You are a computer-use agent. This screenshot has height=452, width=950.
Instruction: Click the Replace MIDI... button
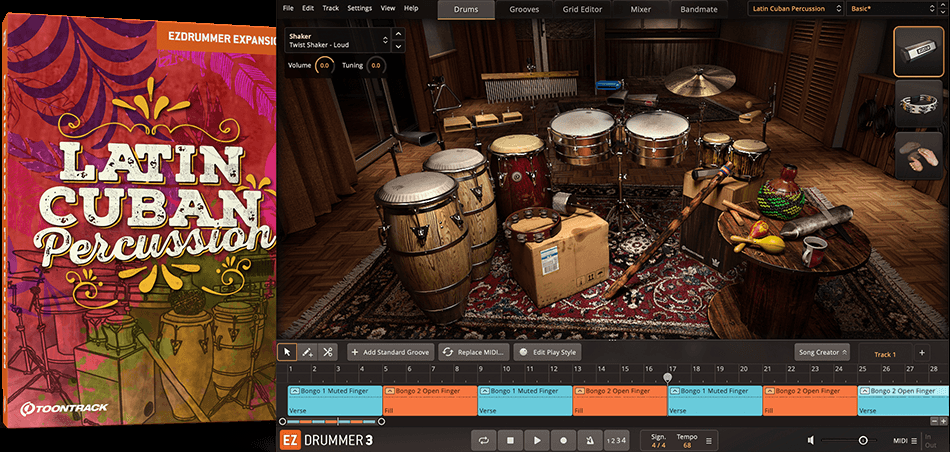(x=474, y=352)
